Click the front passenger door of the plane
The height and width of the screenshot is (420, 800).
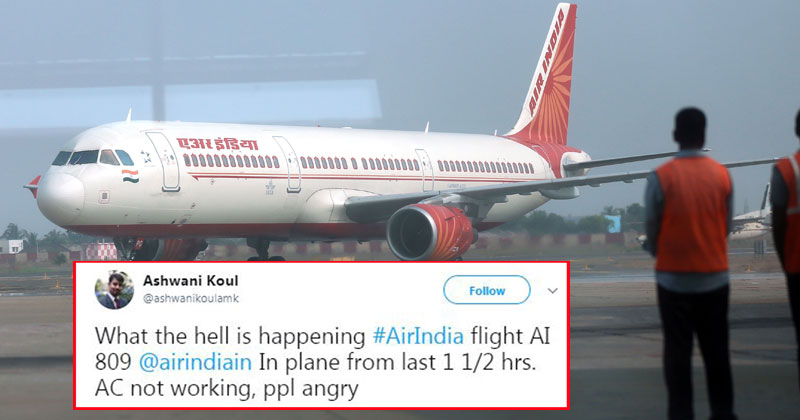pos(163,161)
